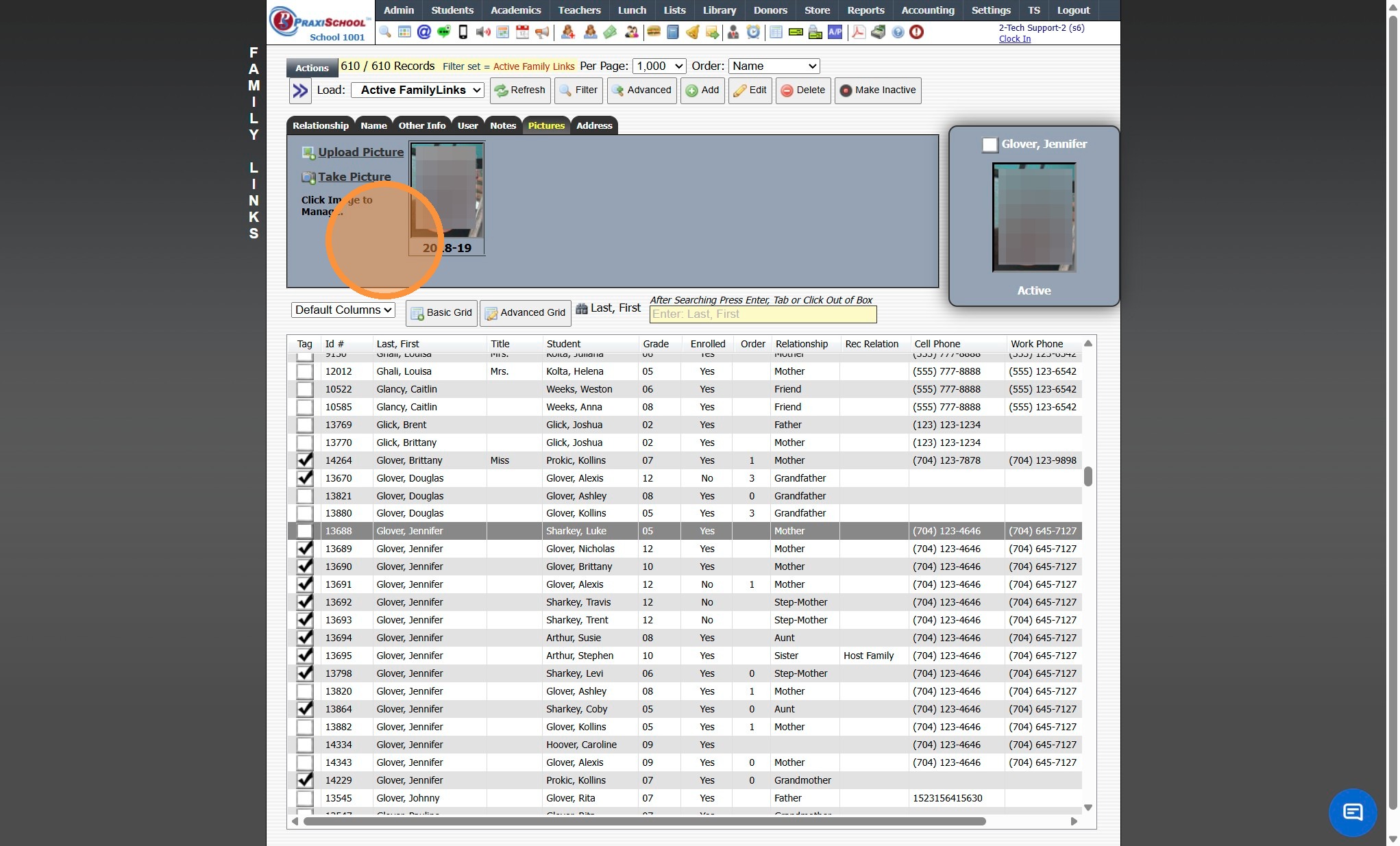
Task: Open the Per Page 1,000 dropdown
Action: click(x=659, y=66)
